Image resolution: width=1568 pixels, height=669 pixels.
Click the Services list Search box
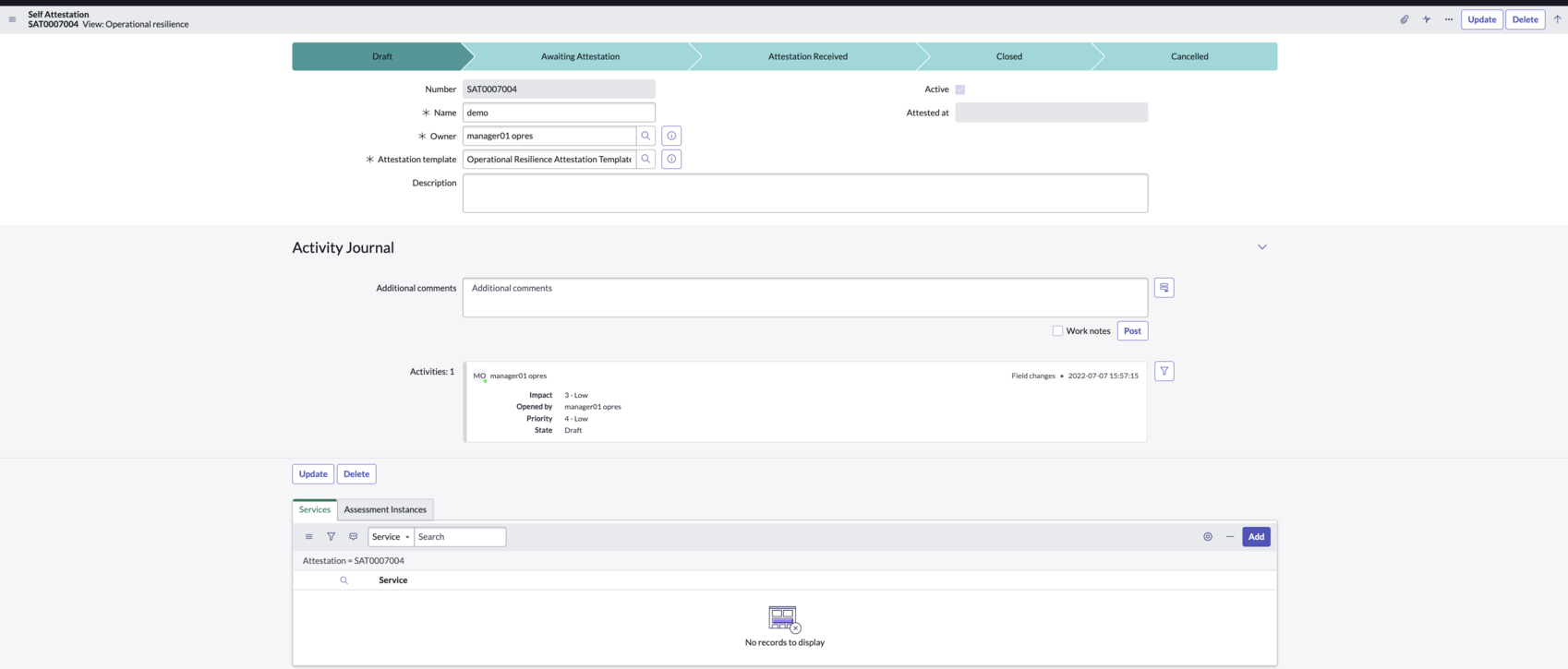[460, 537]
